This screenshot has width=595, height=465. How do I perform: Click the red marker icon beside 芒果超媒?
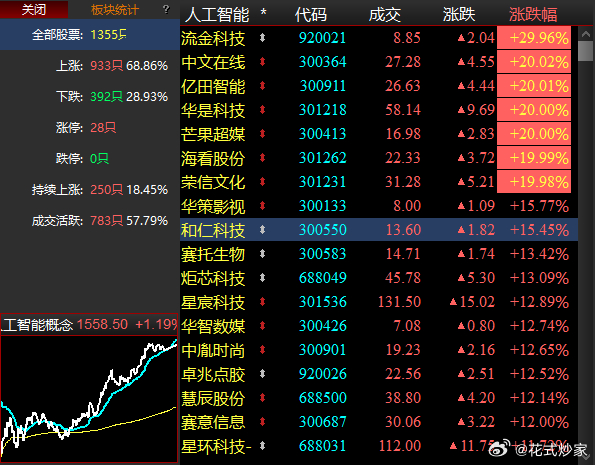(262, 133)
